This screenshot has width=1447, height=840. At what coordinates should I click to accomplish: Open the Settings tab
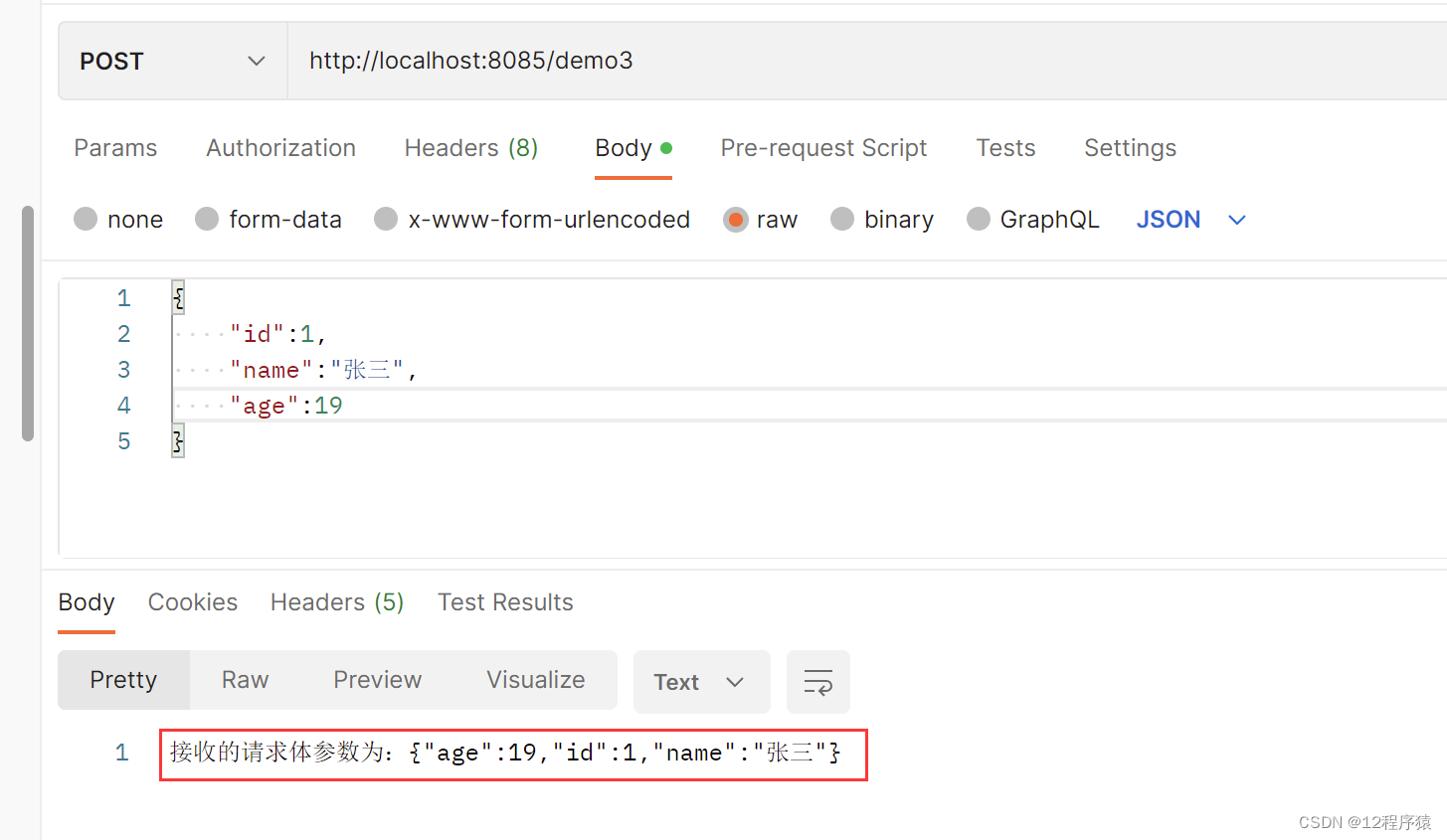click(x=1130, y=148)
